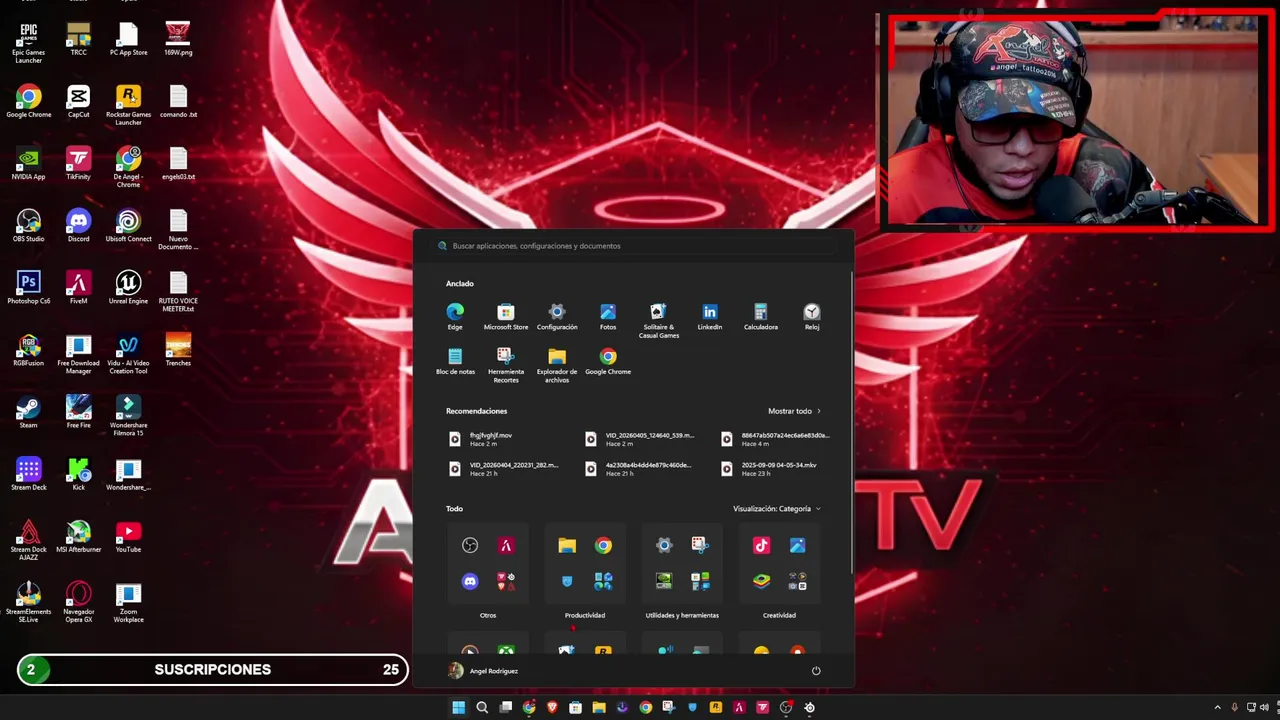
Task: Click Mostrar todo recommendations link
Action: pyautogui.click(x=794, y=411)
